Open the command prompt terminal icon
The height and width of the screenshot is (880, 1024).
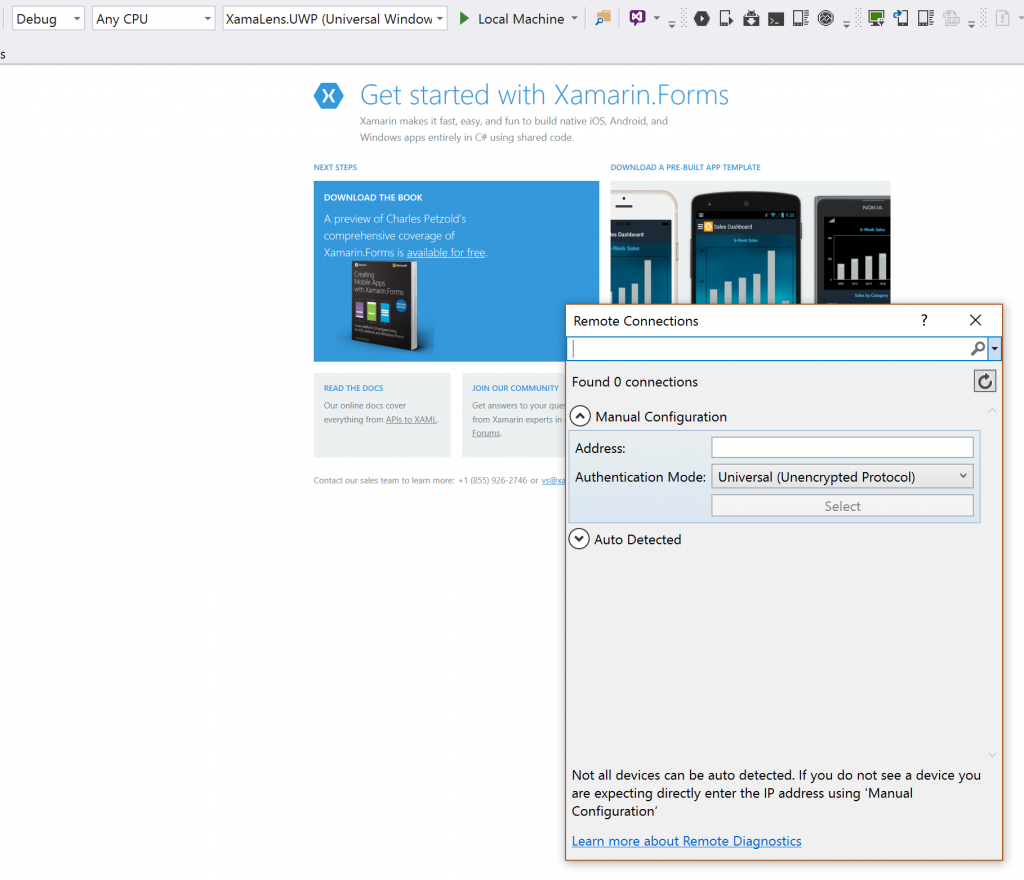click(x=775, y=19)
